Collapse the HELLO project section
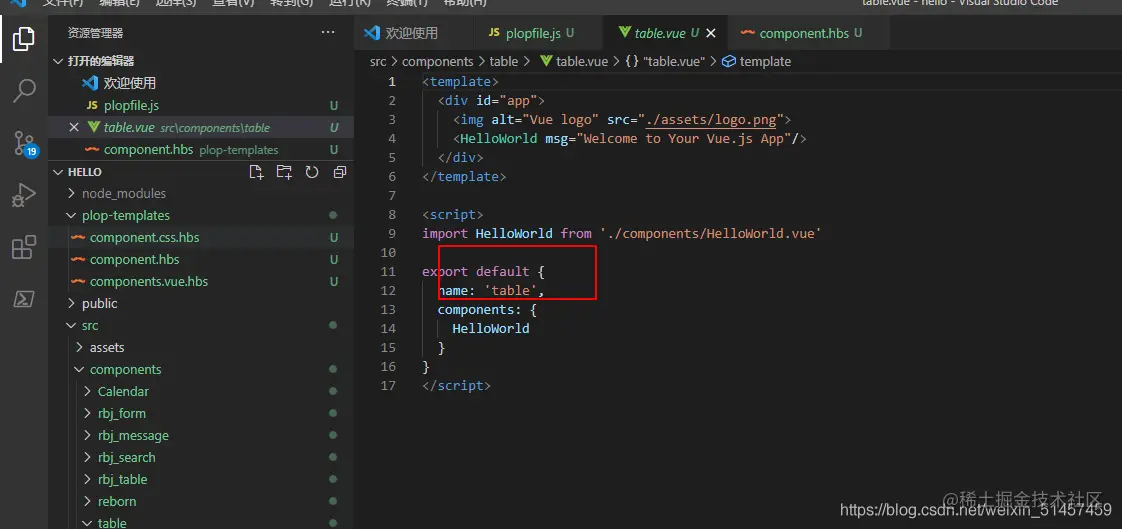The image size is (1122, 529). click(x=59, y=172)
